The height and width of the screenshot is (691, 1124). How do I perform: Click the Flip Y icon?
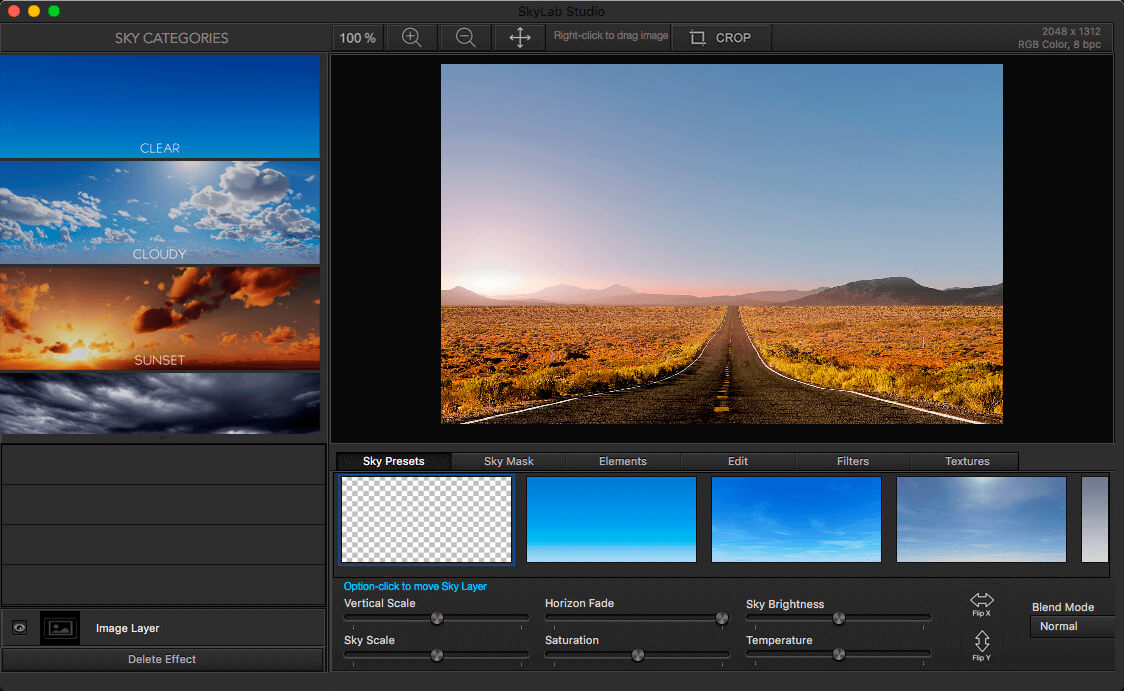click(x=981, y=645)
